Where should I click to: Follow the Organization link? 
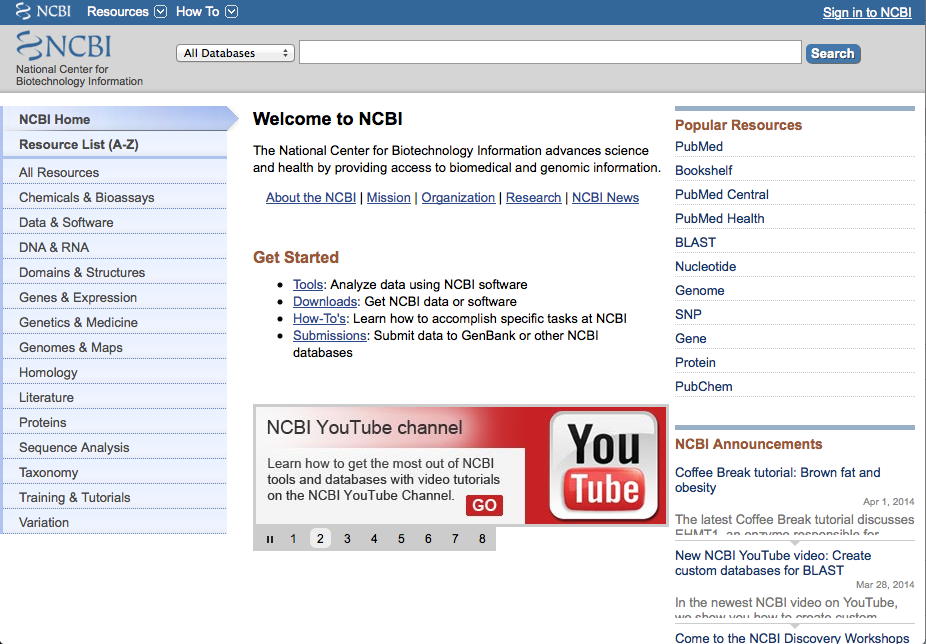point(458,197)
